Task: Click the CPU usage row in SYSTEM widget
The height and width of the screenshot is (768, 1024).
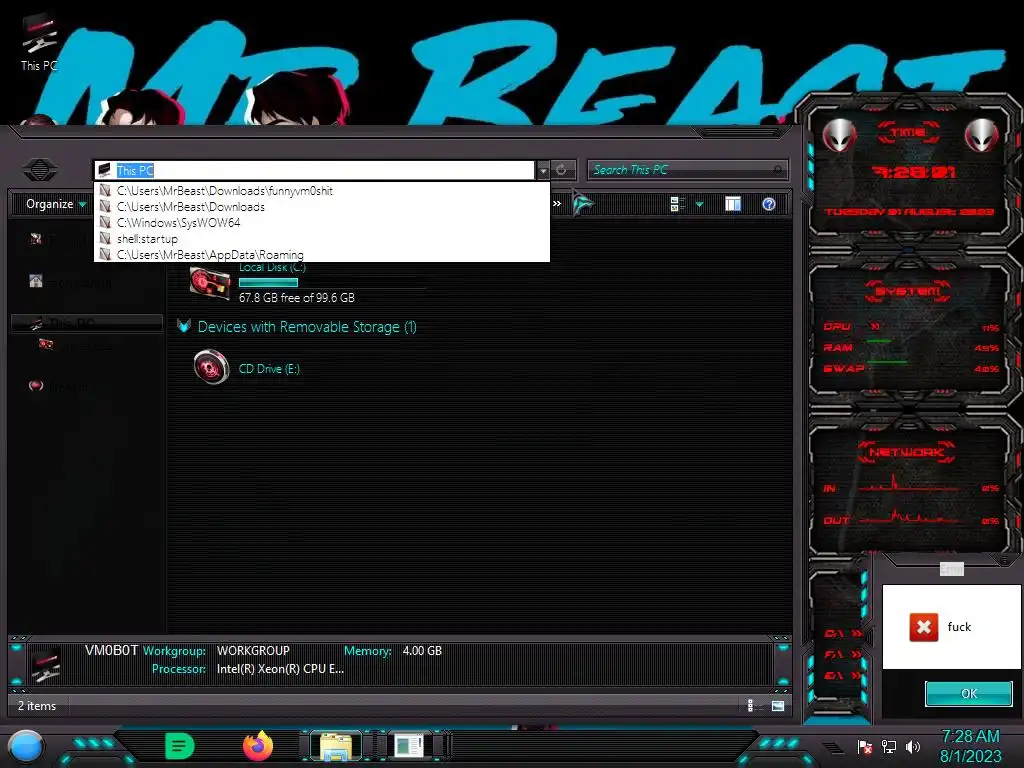Action: 911,327
